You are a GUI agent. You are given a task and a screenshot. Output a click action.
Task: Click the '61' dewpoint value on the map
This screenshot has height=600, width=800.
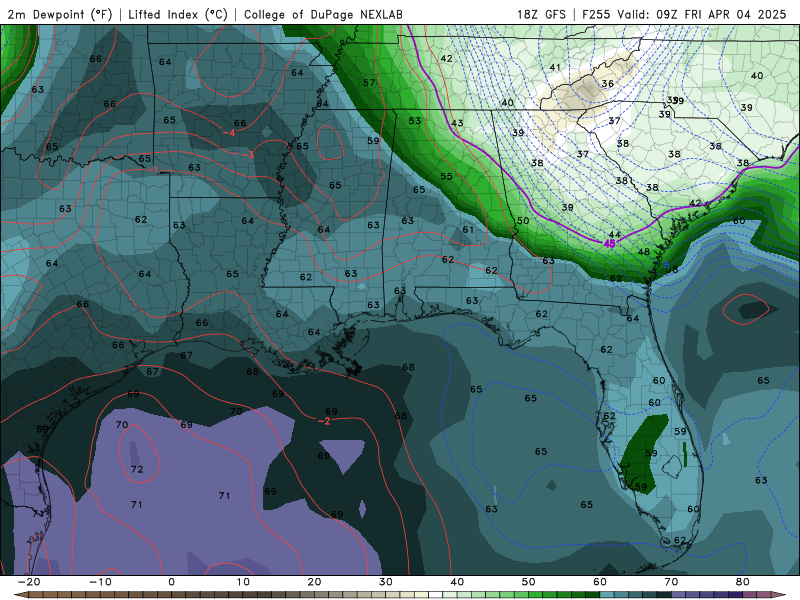468,230
